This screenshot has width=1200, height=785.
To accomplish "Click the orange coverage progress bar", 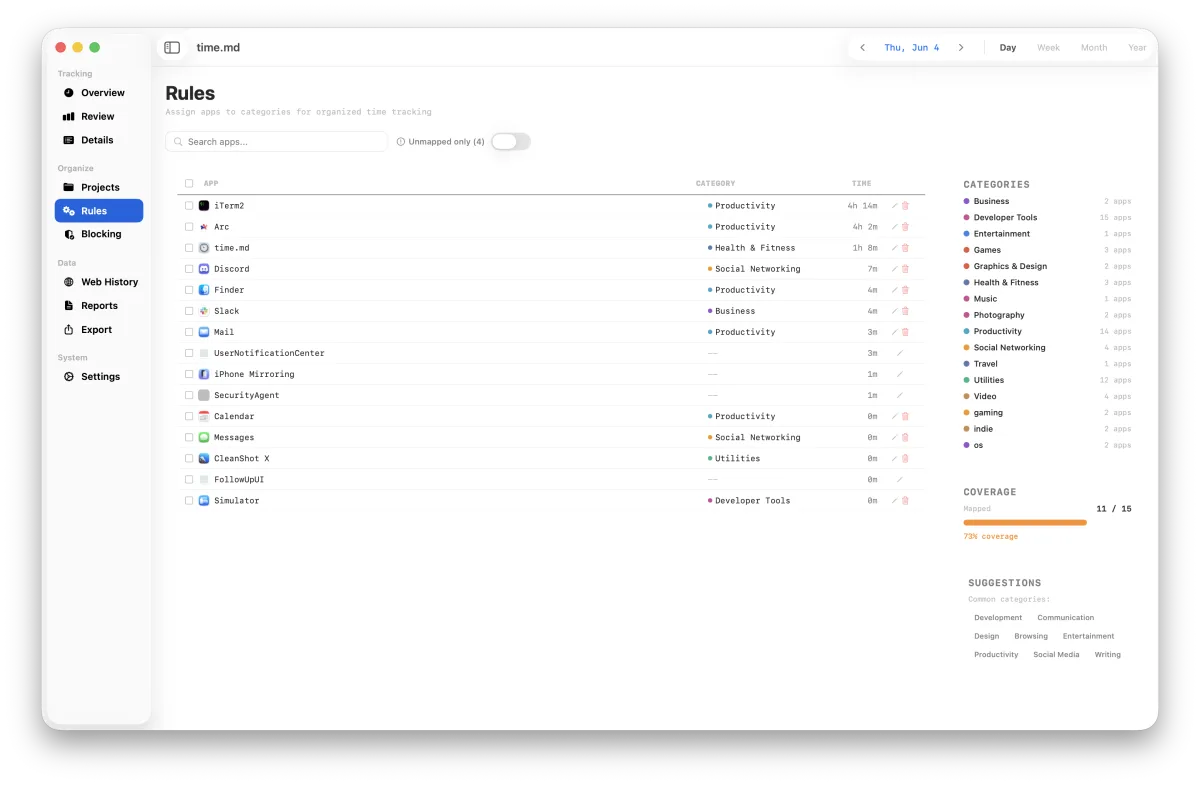I will (x=1025, y=522).
